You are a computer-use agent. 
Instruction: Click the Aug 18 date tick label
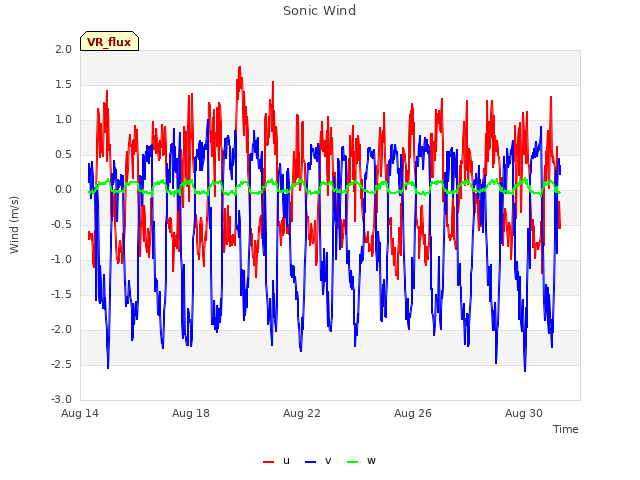(x=191, y=413)
